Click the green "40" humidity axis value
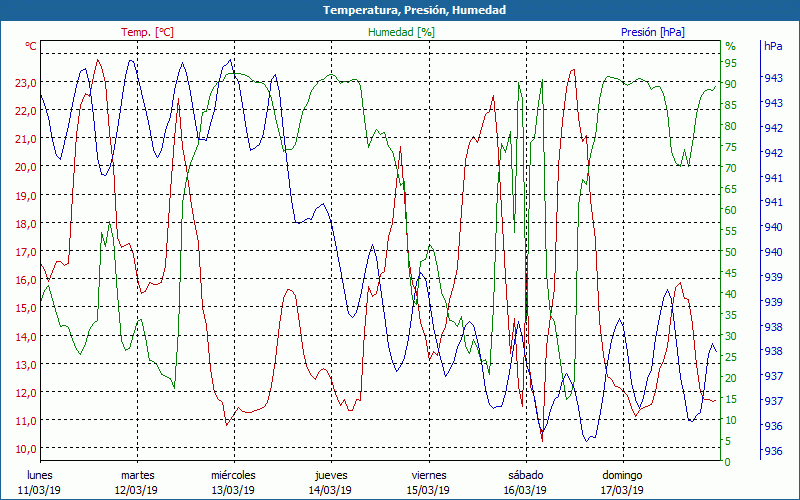Viewport: 800px width, 500px height. click(x=731, y=293)
